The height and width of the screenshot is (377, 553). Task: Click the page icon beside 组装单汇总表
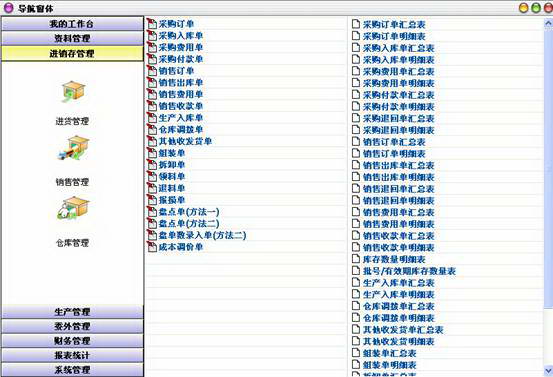tap(356, 353)
